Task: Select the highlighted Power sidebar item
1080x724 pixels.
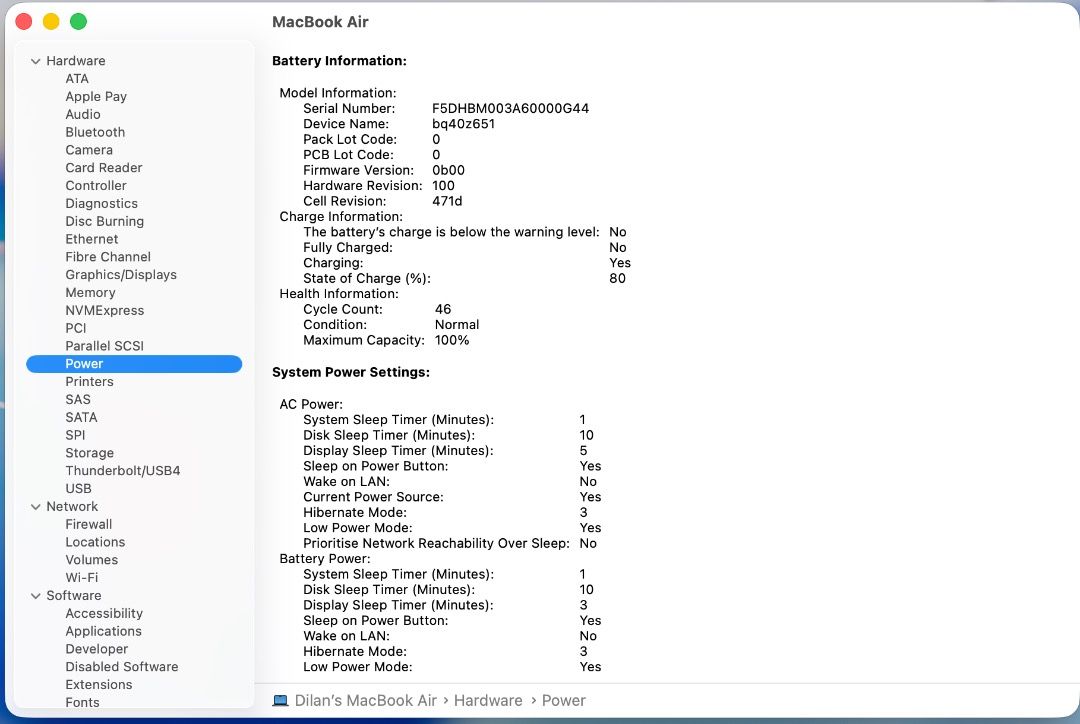Action: point(134,364)
